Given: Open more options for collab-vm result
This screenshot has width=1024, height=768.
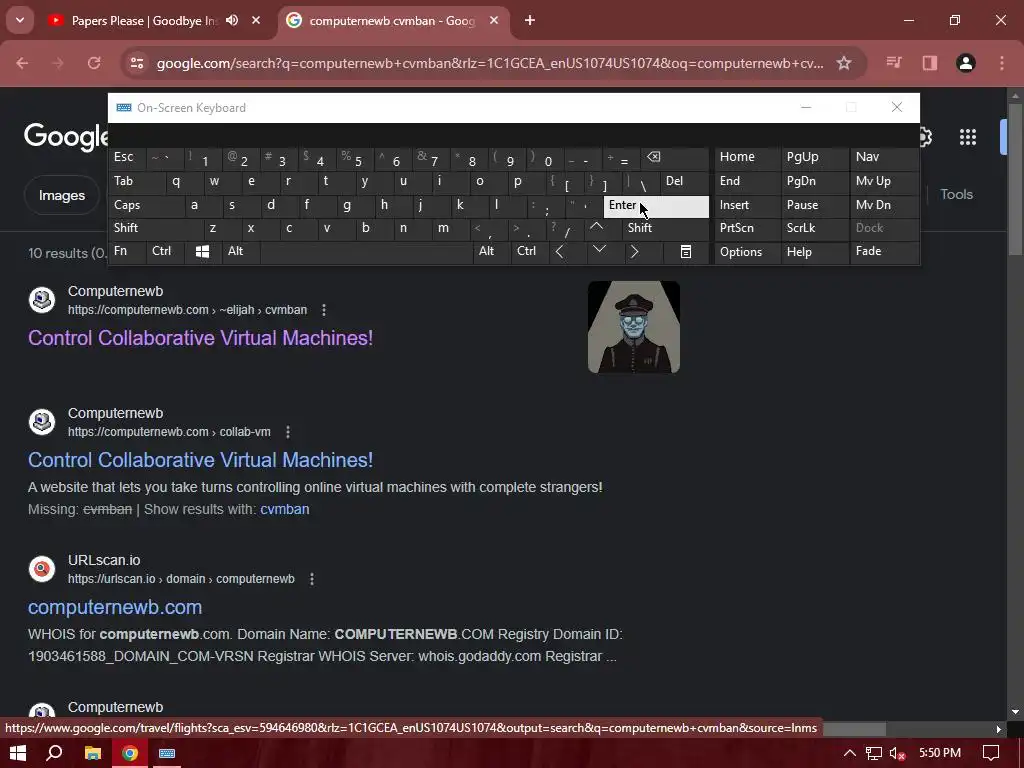Looking at the screenshot, I should (288, 432).
